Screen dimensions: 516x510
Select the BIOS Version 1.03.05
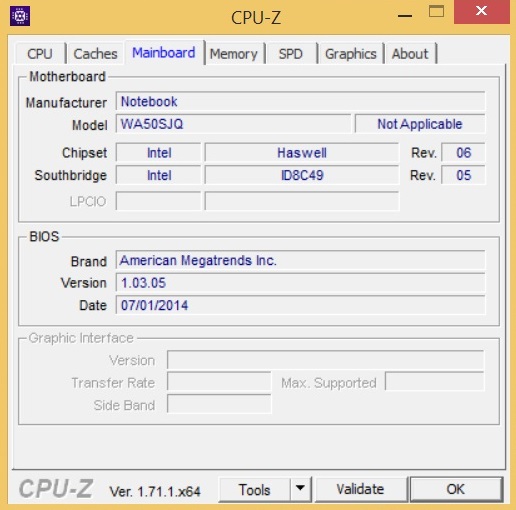click(300, 283)
